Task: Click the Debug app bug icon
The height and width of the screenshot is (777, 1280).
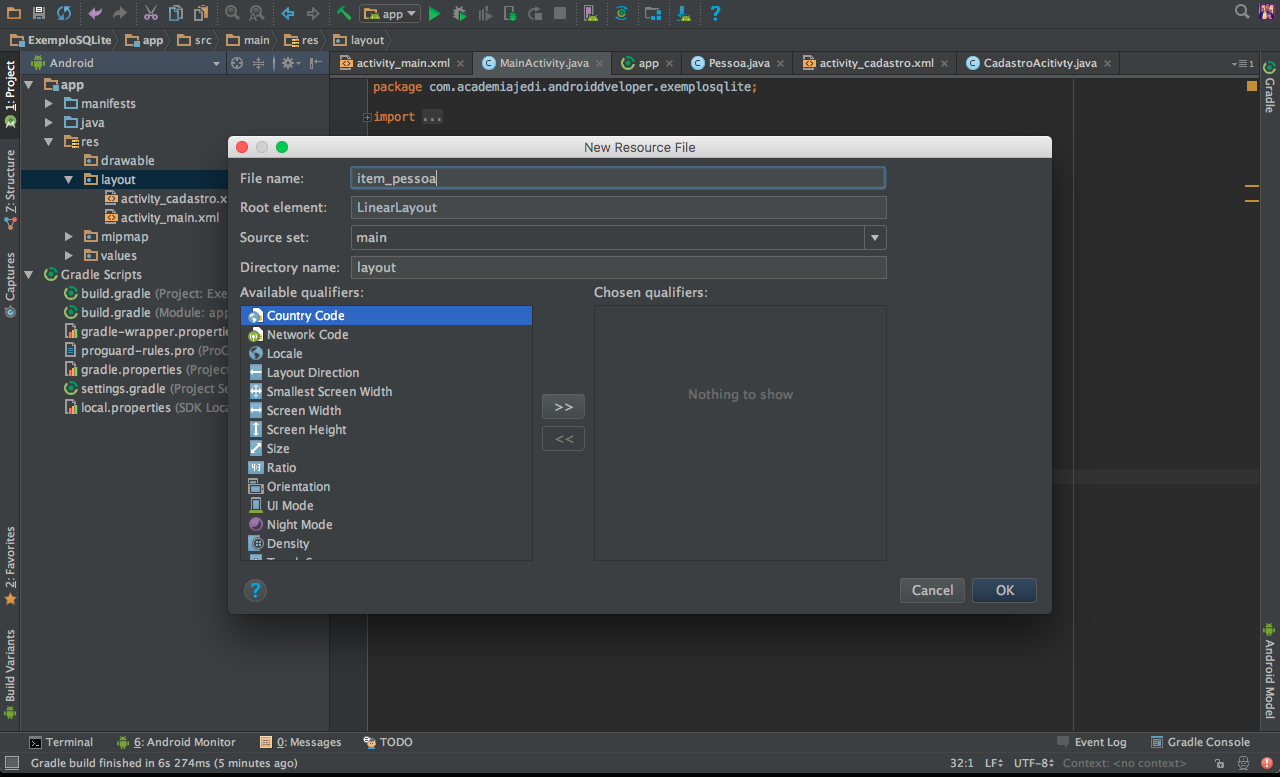Action: click(459, 13)
